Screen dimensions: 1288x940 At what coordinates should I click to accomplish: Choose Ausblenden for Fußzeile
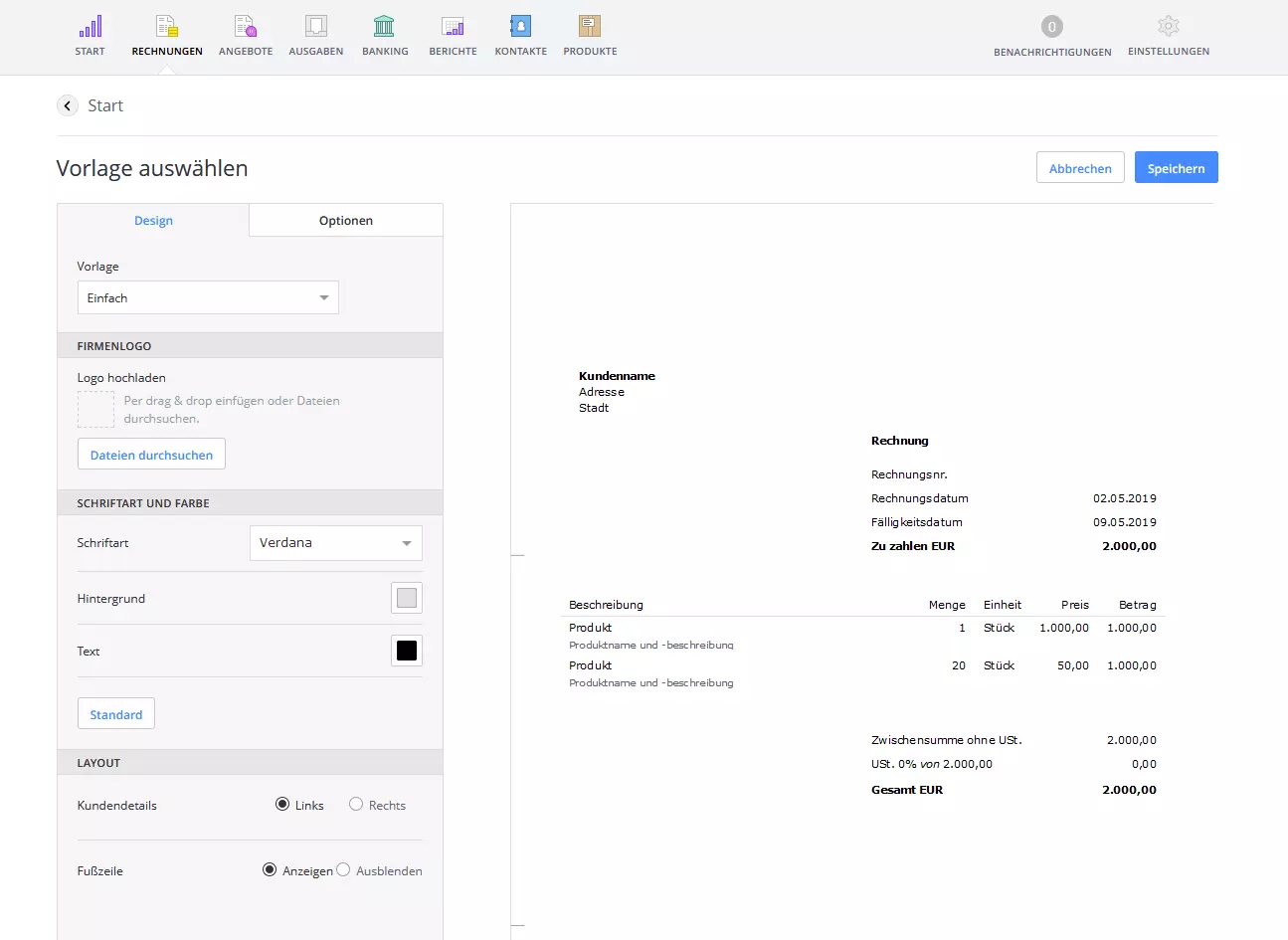click(343, 870)
